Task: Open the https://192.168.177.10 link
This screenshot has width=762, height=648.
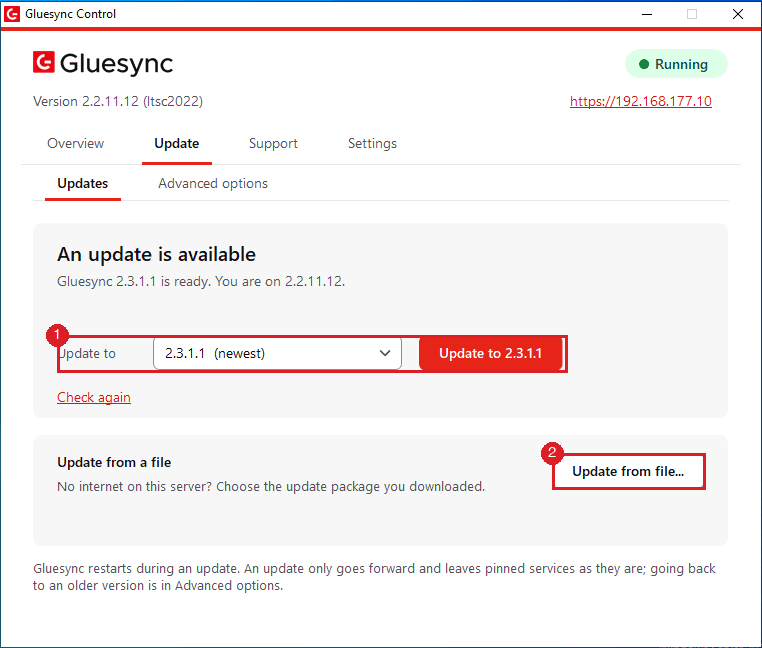Action: [x=641, y=101]
